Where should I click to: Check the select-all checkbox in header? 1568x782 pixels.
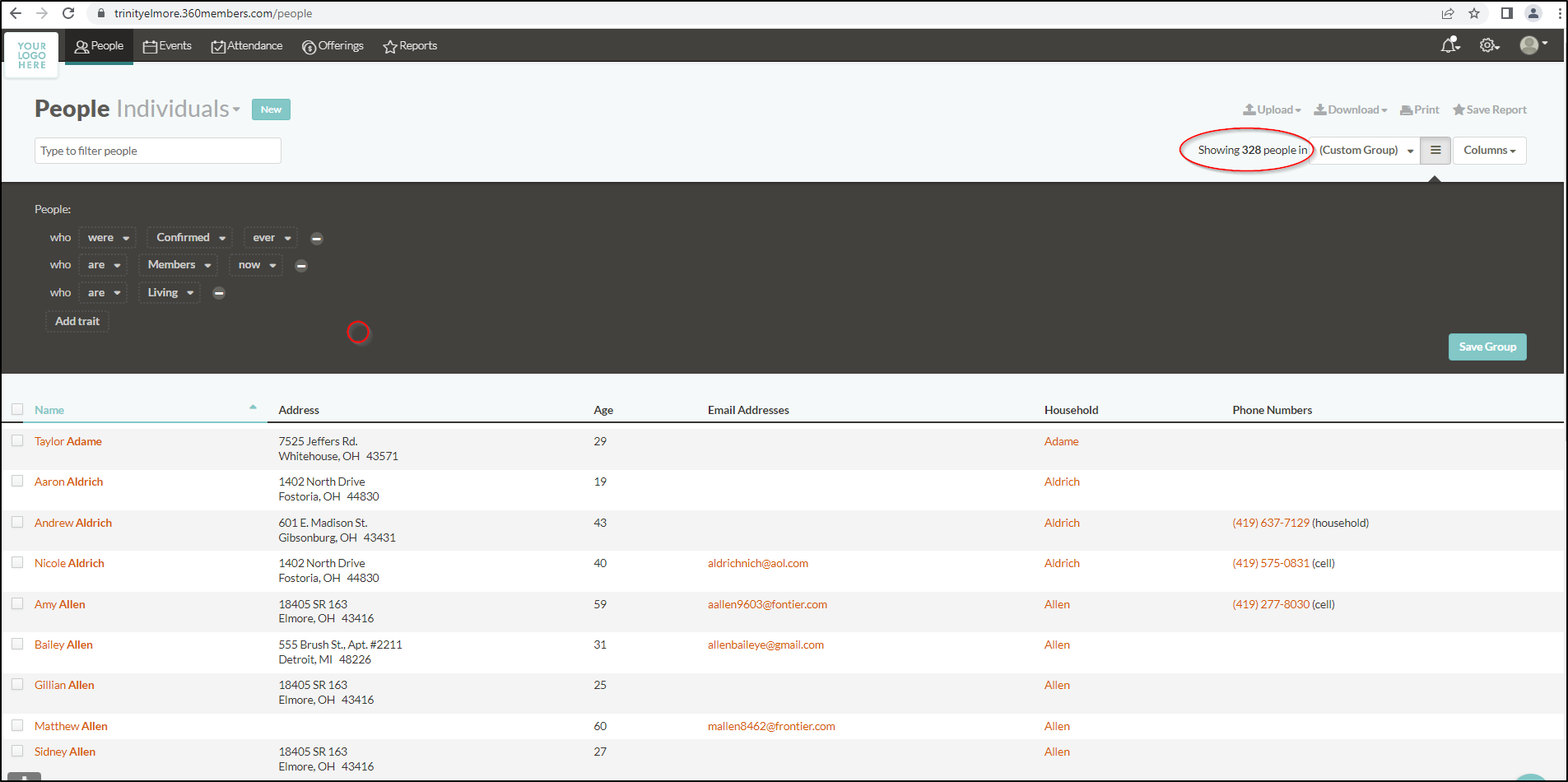[17, 409]
